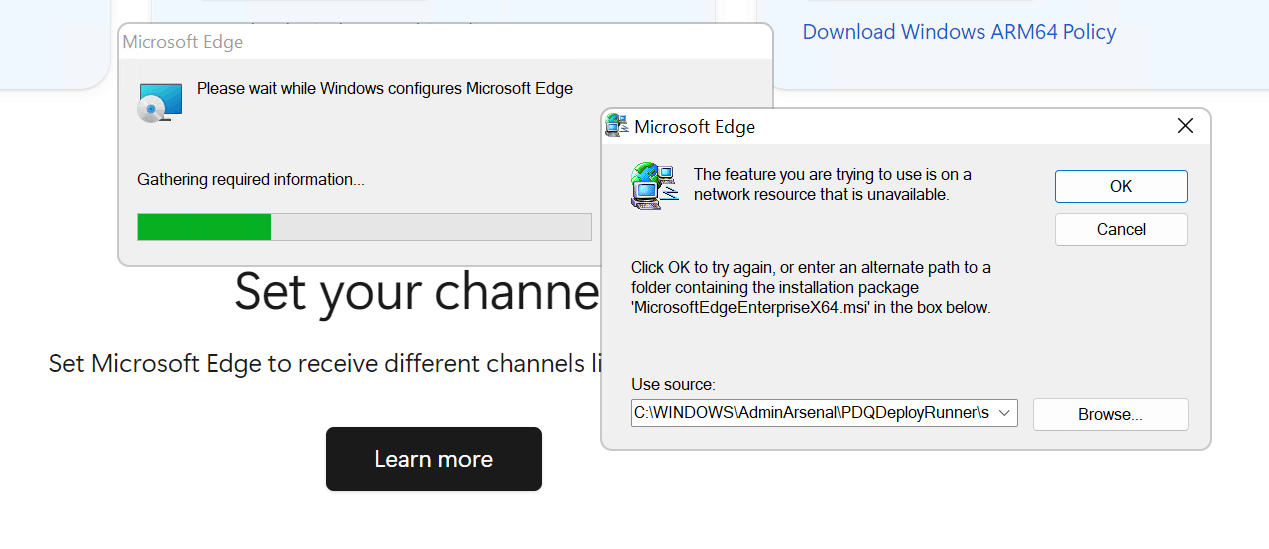Click 'Use source:' label
Image resolution: width=1269 pixels, height=549 pixels.
tap(673, 385)
